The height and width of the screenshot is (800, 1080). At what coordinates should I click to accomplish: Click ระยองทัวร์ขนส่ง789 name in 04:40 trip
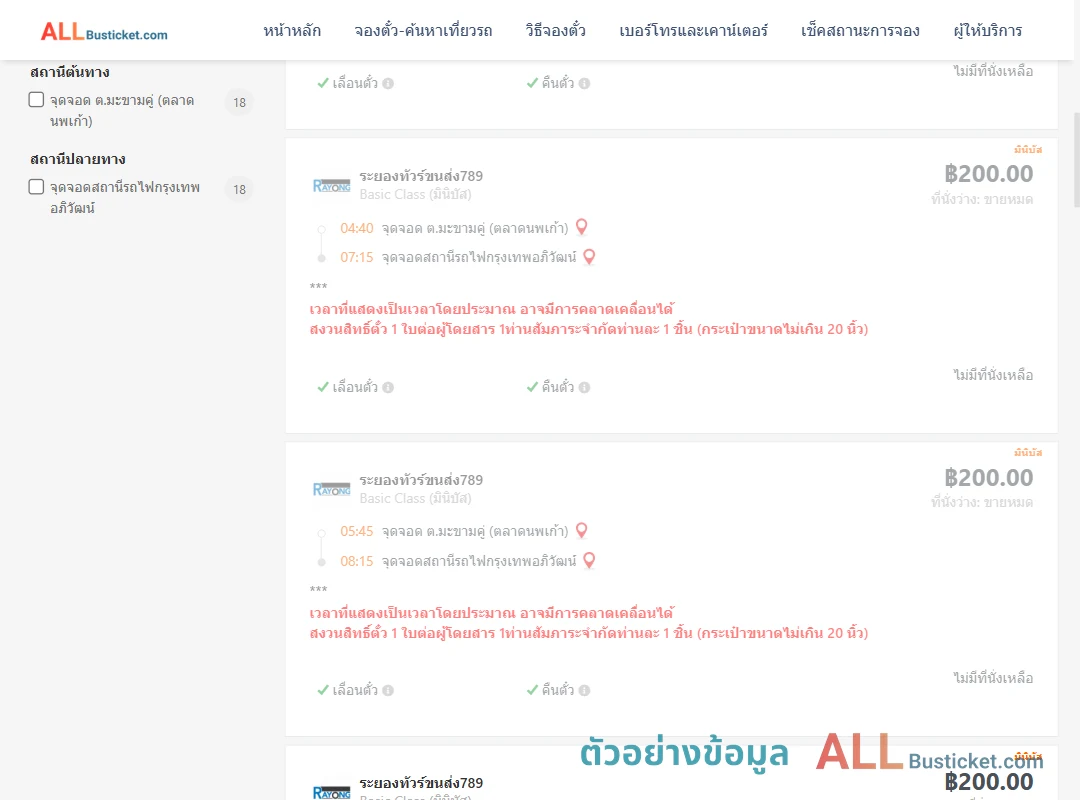pos(421,176)
